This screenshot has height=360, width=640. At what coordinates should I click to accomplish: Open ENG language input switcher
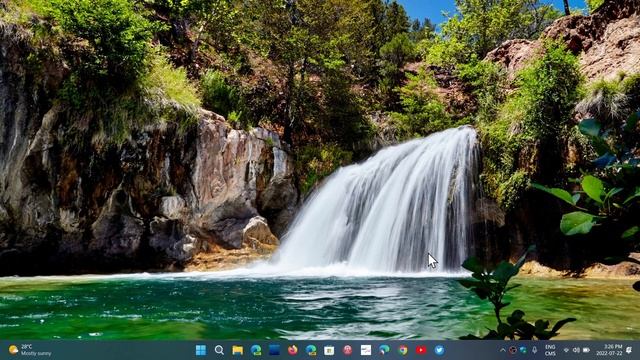(550, 350)
